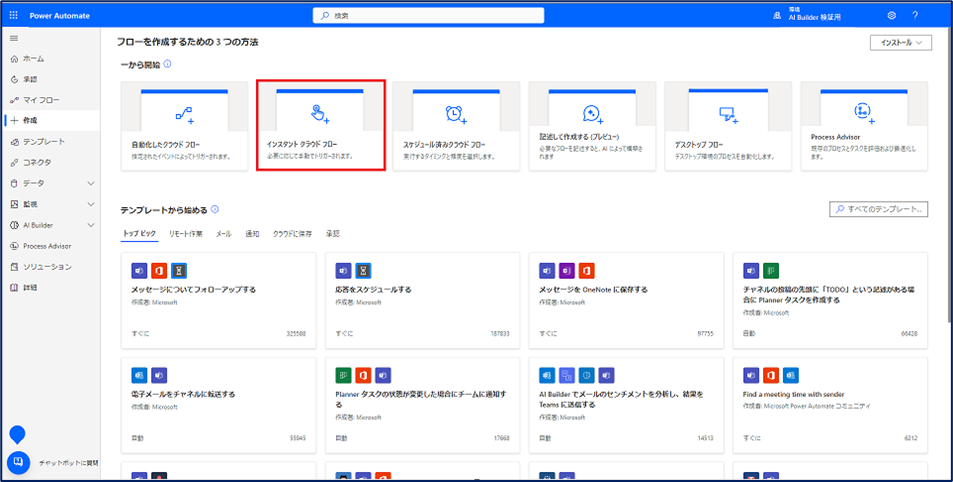Click info icon beside テンプレートから始める
This screenshot has height=482, width=953.
[215, 210]
